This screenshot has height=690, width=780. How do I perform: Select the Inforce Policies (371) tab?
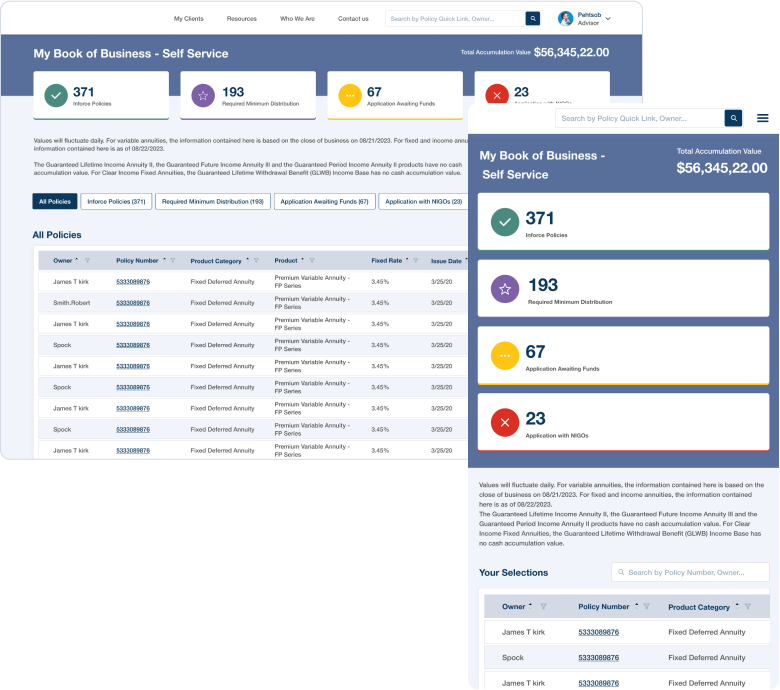pyautogui.click(x=116, y=201)
